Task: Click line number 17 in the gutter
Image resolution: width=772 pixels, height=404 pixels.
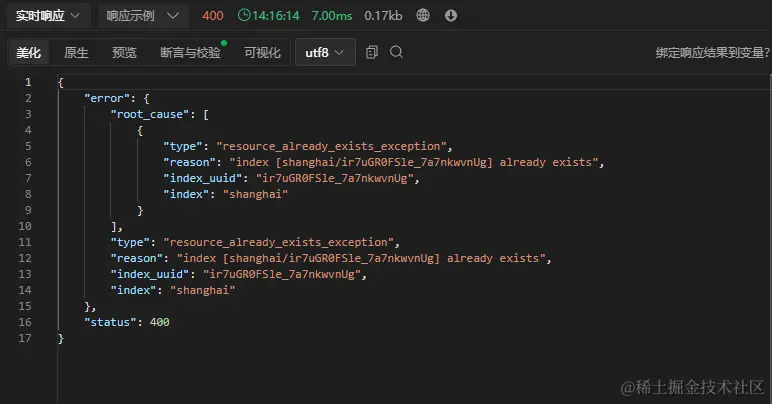Action: [x=25, y=339]
